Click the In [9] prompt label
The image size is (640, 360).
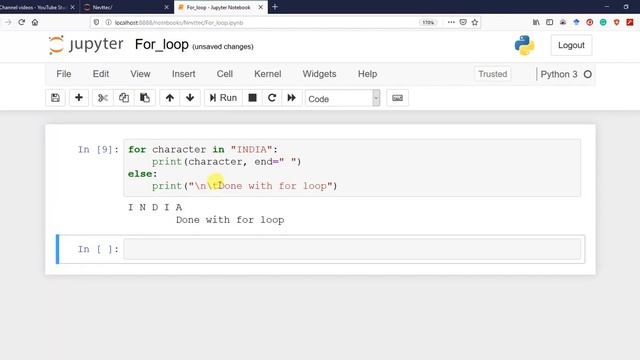98,150
